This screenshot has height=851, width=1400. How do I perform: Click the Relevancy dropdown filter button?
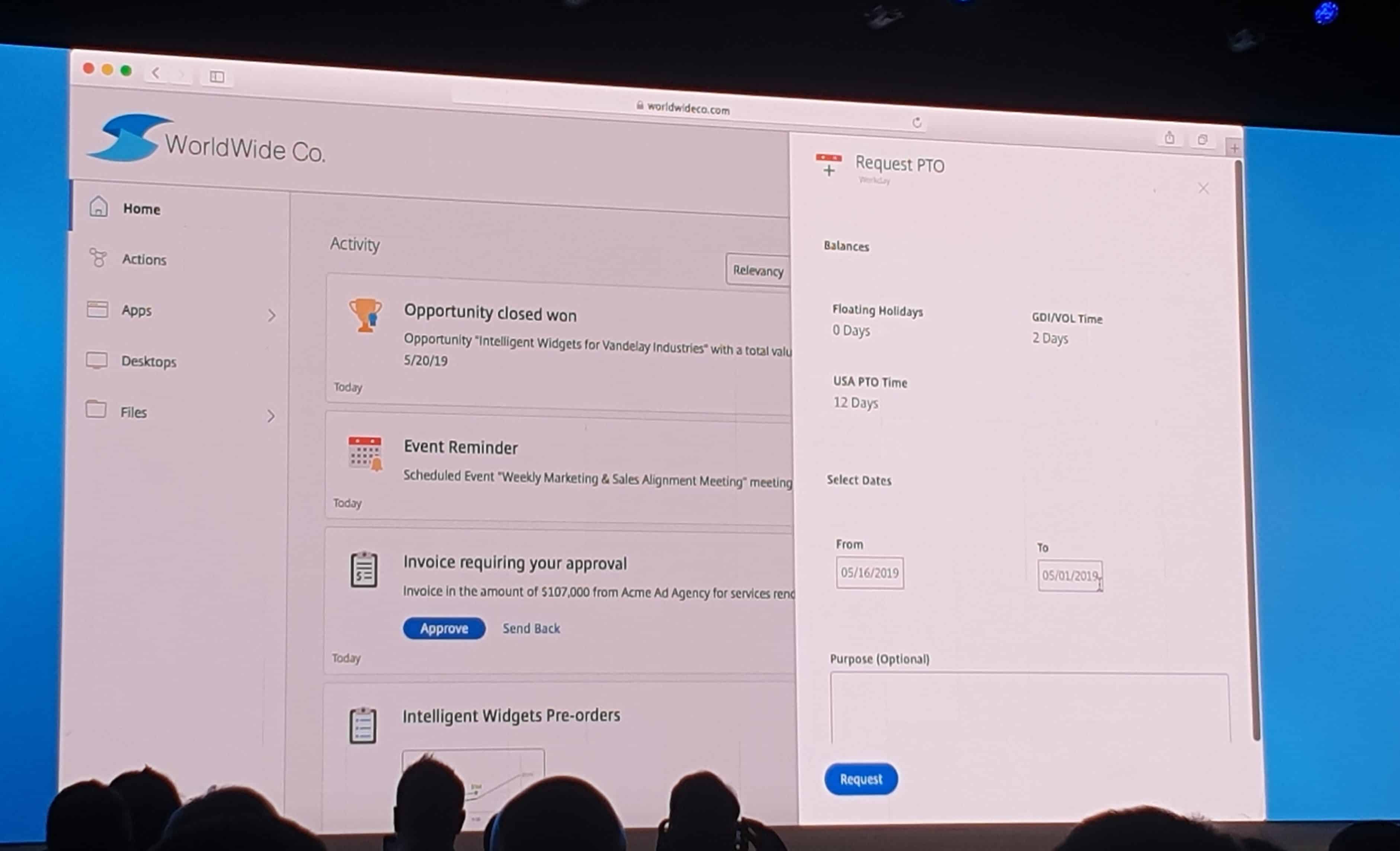click(757, 270)
